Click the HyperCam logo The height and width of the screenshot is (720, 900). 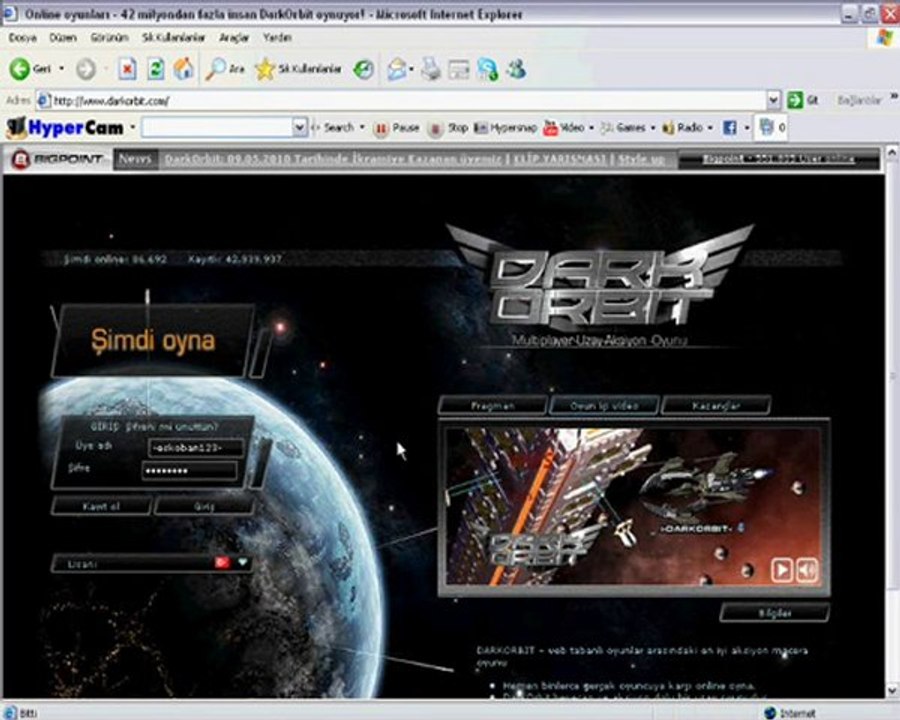click(x=66, y=127)
